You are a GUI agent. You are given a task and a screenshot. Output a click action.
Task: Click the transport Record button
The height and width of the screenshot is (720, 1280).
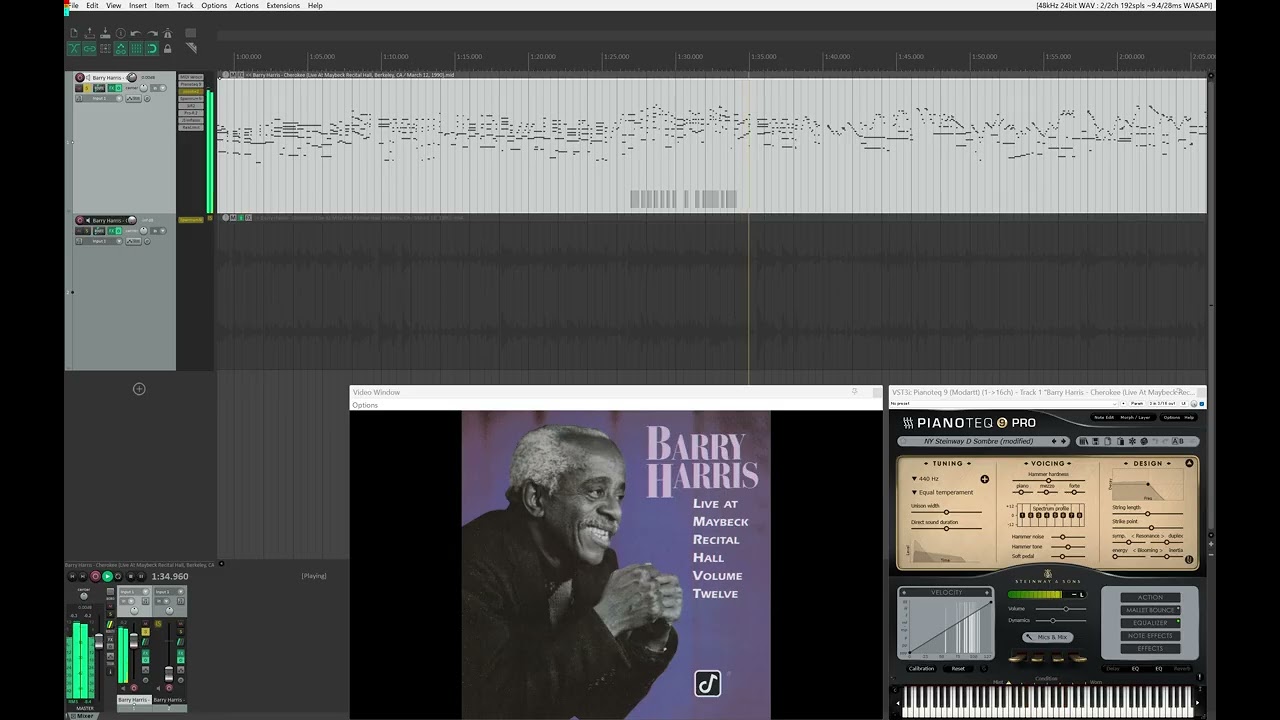point(96,576)
